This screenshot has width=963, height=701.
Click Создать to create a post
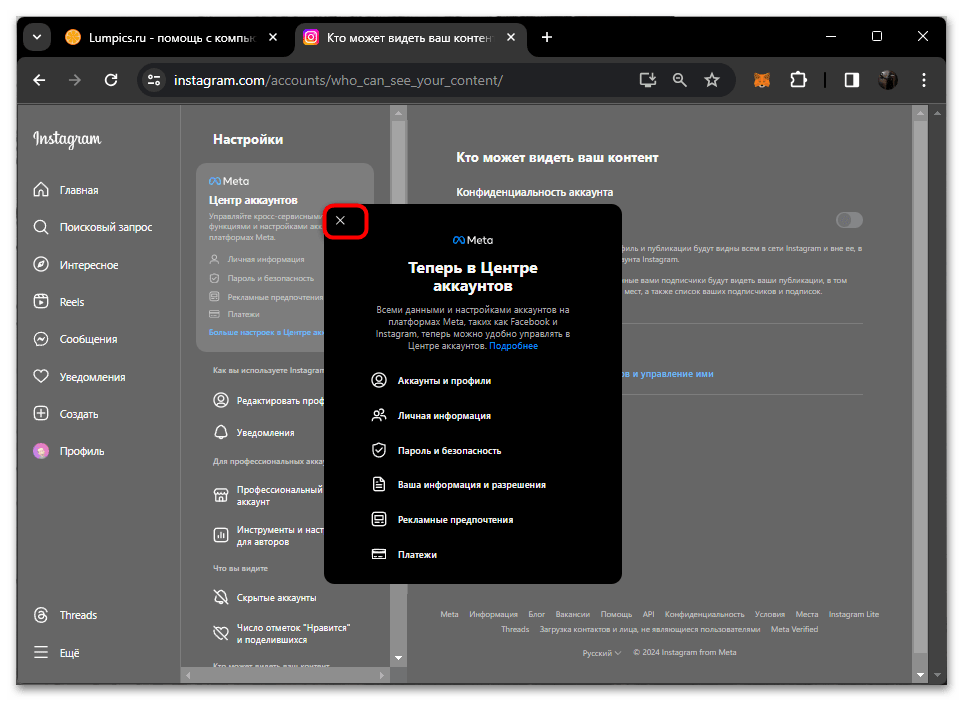coord(66,413)
